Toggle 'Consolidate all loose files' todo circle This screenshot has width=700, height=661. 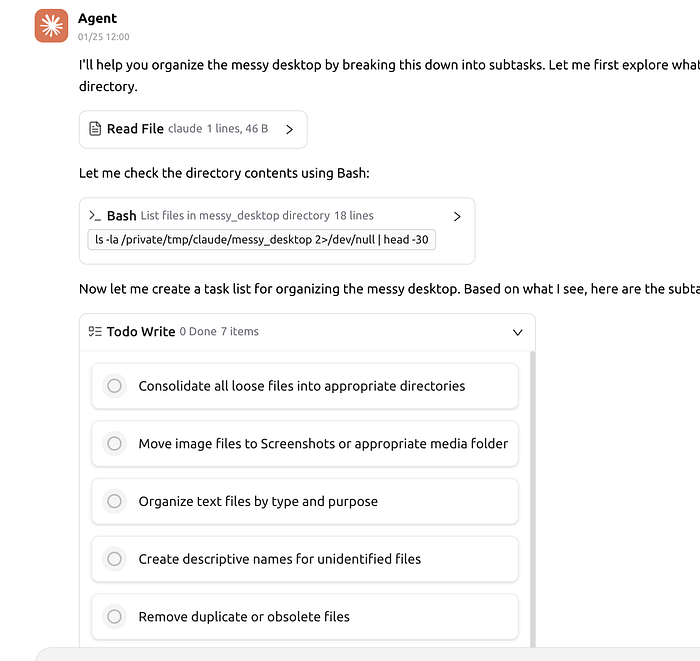[114, 386]
